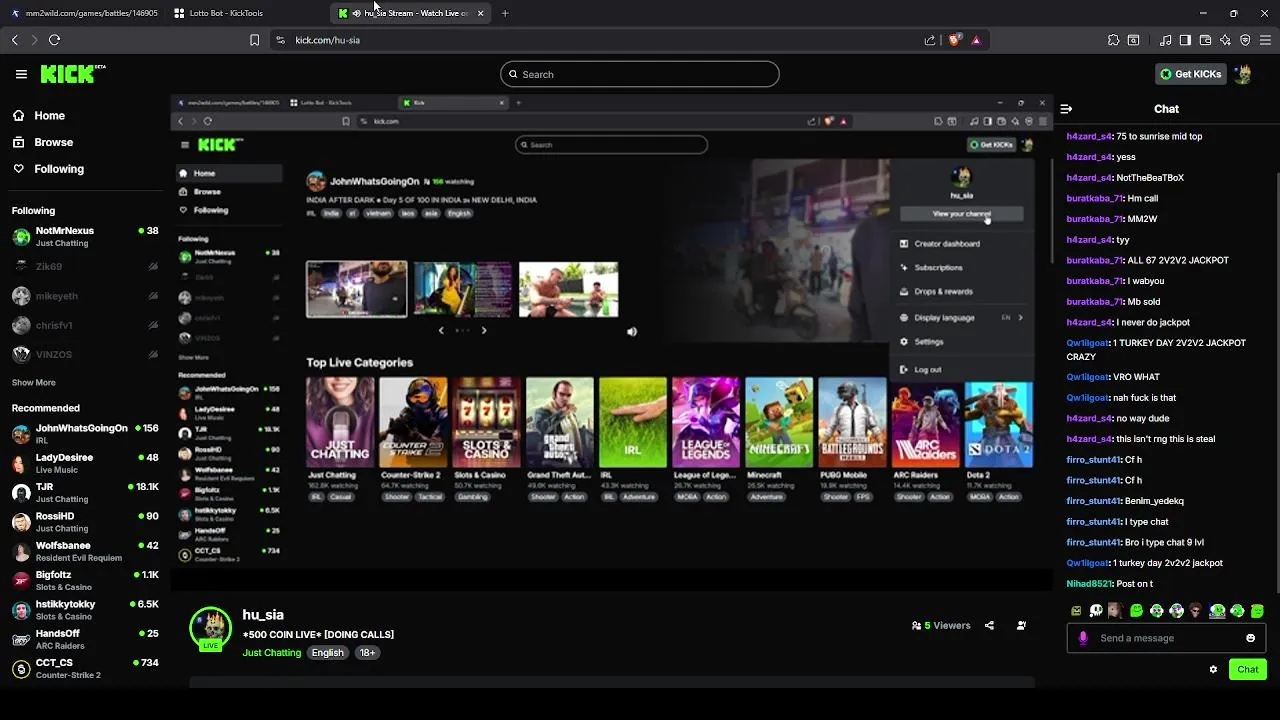
Task: Open Brave wallet icon
Action: [x=1205, y=40]
